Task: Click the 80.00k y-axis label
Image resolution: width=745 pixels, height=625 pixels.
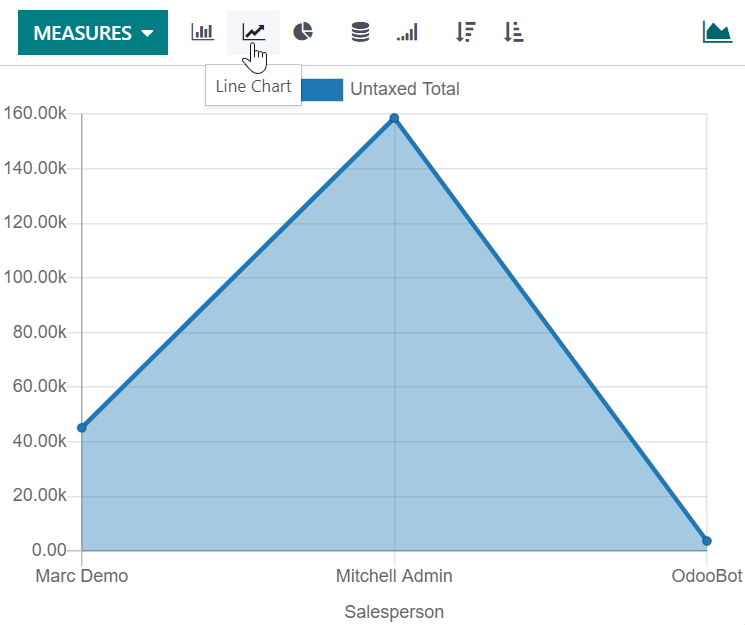Action: pos(36,332)
